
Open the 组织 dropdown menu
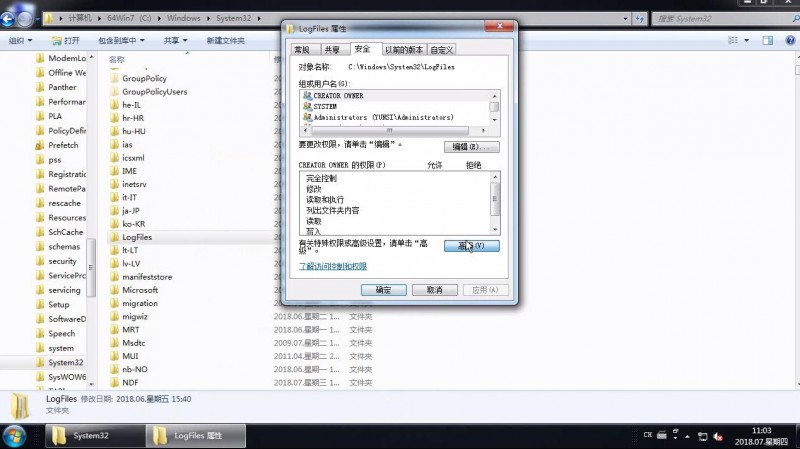(x=20, y=40)
